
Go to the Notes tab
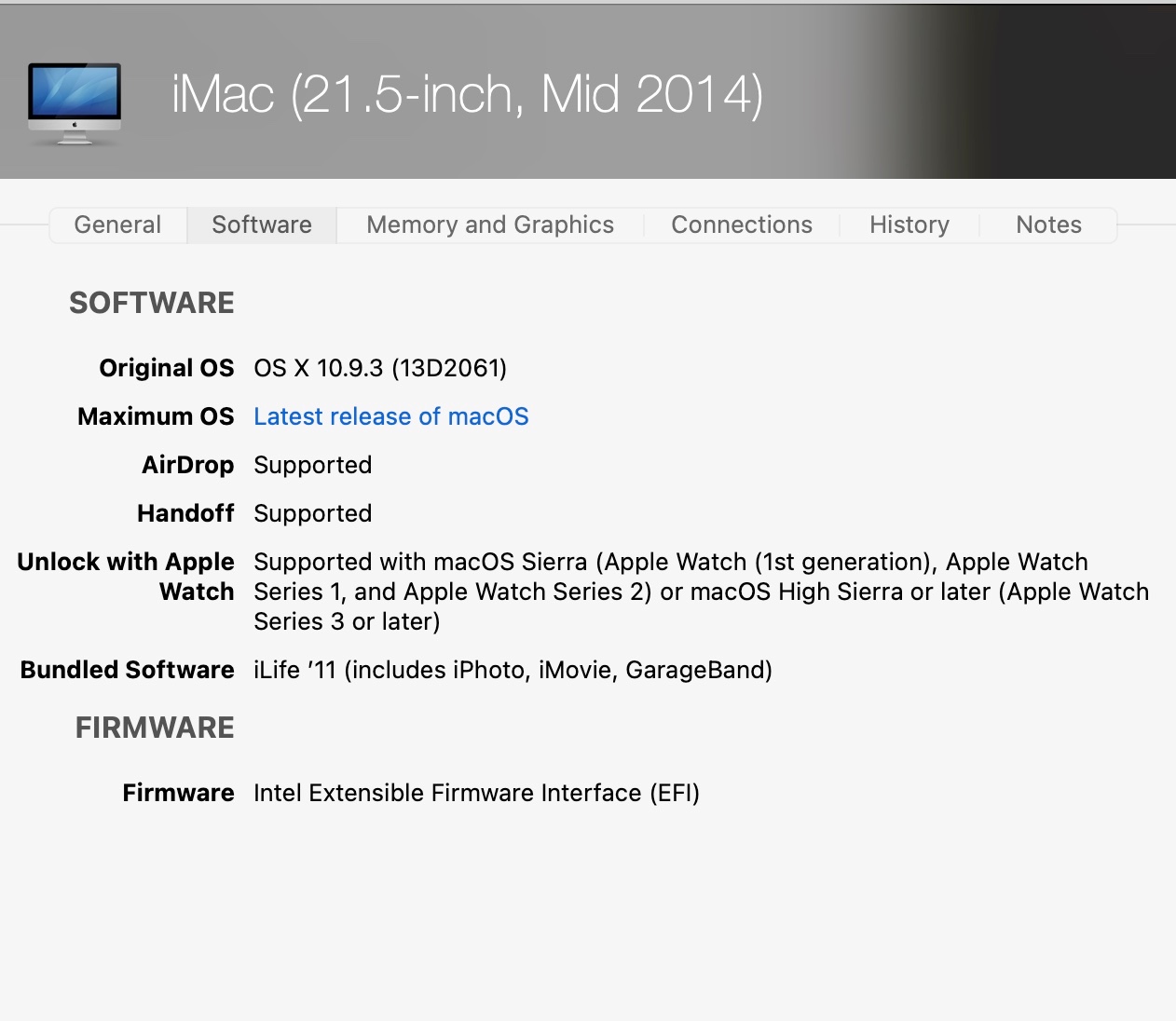pyautogui.click(x=1048, y=225)
